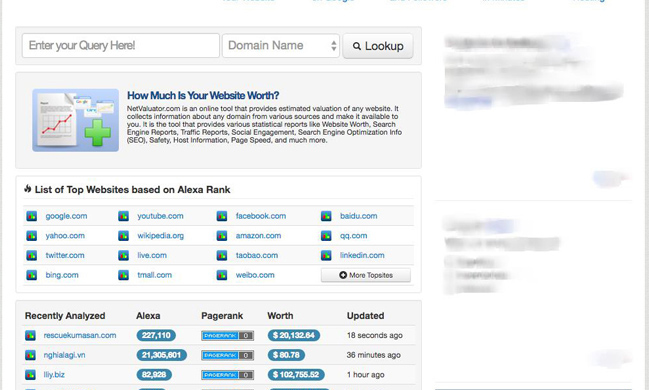The width and height of the screenshot is (649, 390).
Task: Open the baidu.com link
Action: tap(358, 216)
